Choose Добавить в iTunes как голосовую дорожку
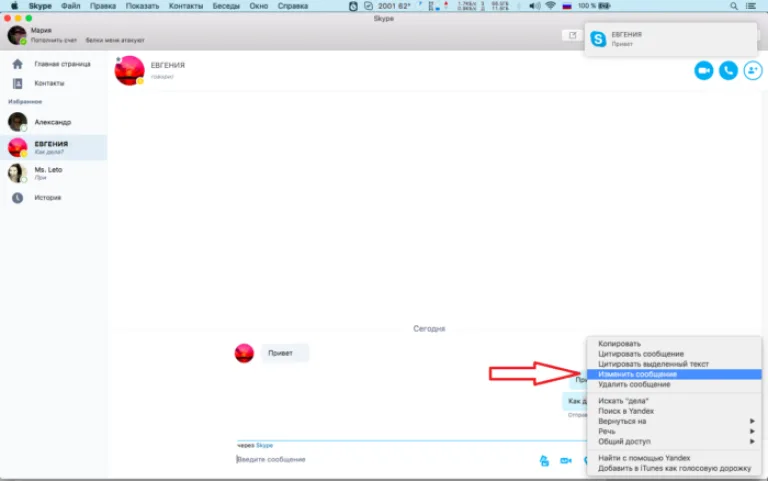 click(674, 468)
